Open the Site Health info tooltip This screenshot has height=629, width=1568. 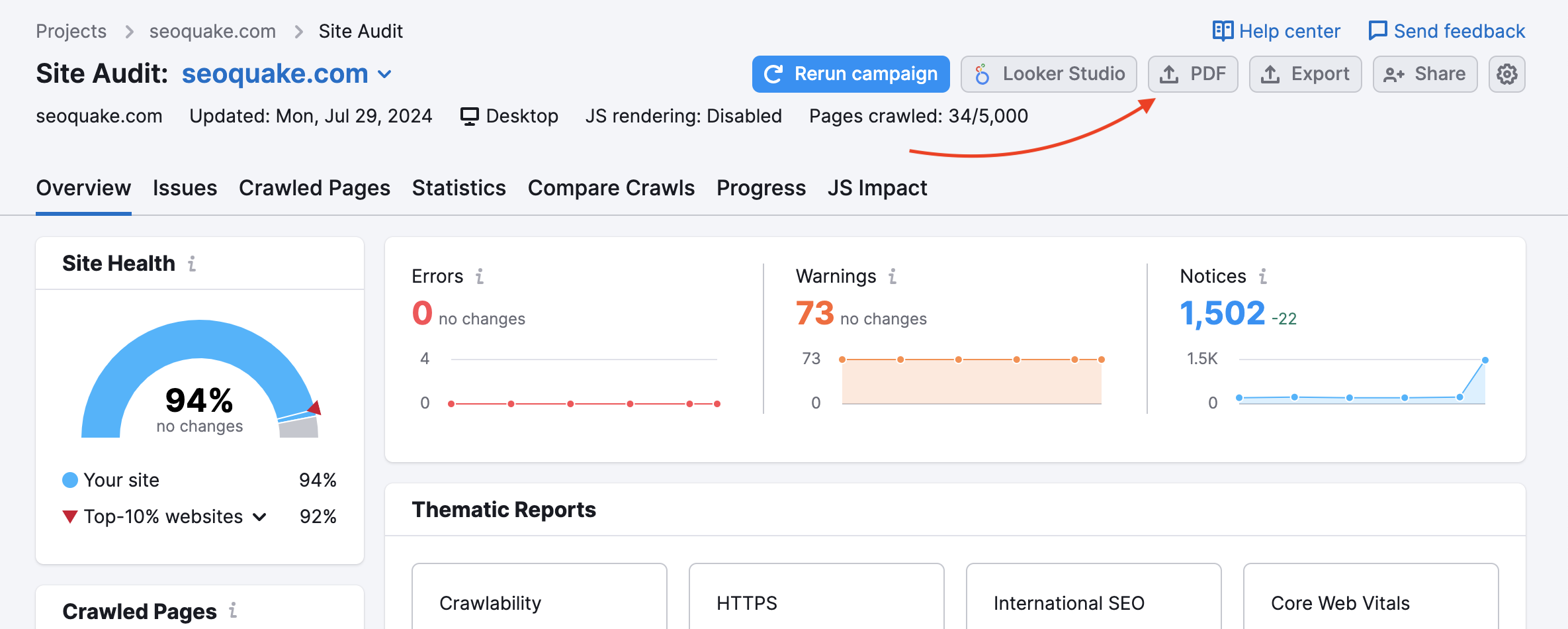(191, 264)
